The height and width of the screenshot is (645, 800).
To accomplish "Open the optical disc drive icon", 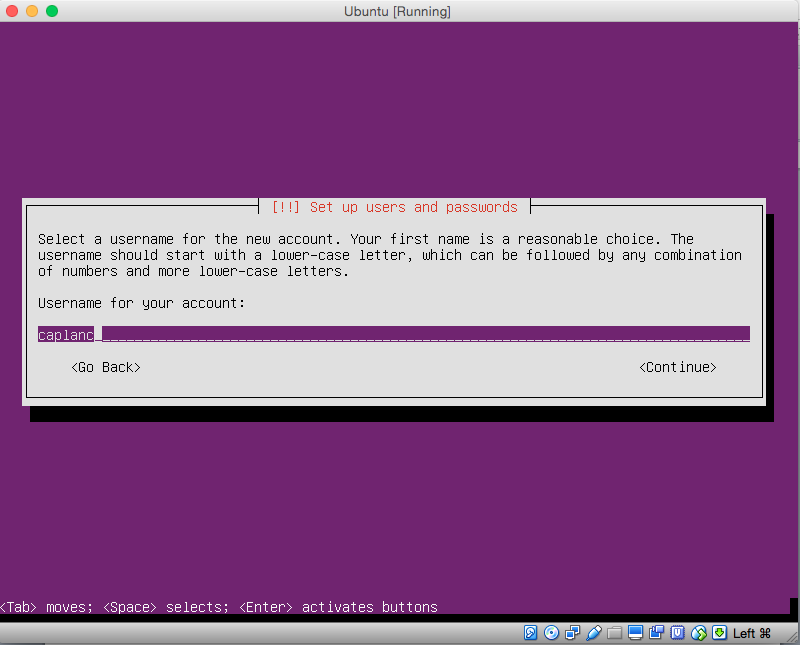I will click(551, 633).
